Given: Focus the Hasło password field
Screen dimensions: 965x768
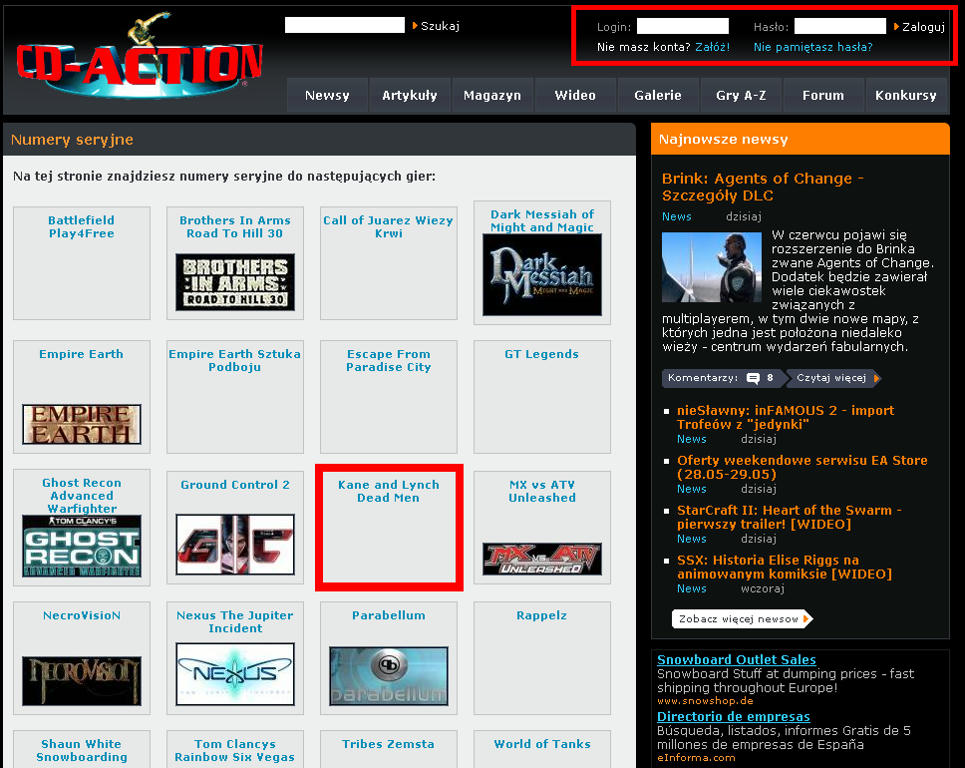Looking at the screenshot, I should [840, 26].
